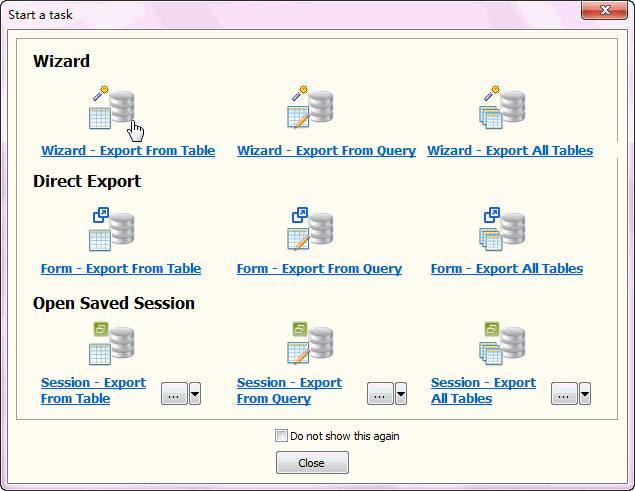Launch Form - Export From Table link

pyautogui.click(x=121, y=269)
